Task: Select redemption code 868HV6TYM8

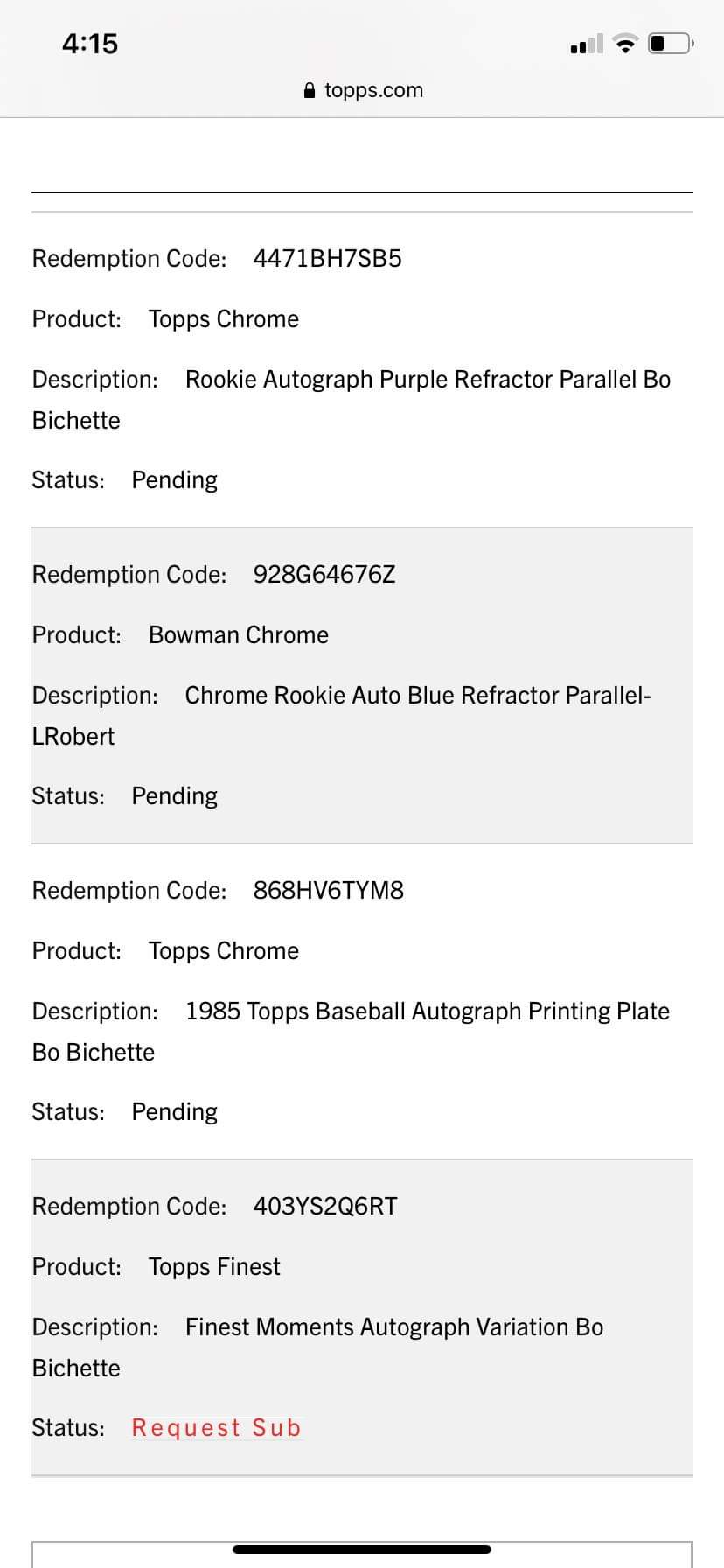Action: pyautogui.click(x=328, y=891)
